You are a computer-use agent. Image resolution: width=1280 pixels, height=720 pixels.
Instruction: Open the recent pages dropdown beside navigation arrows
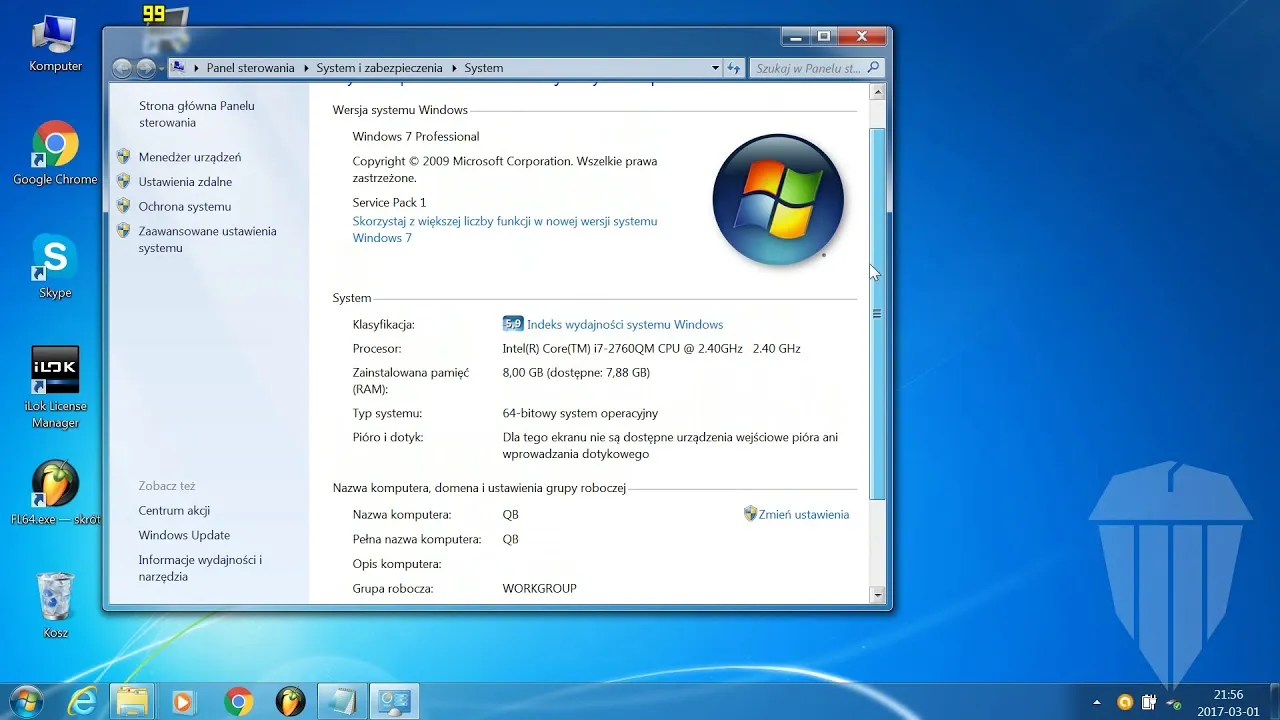pos(160,67)
